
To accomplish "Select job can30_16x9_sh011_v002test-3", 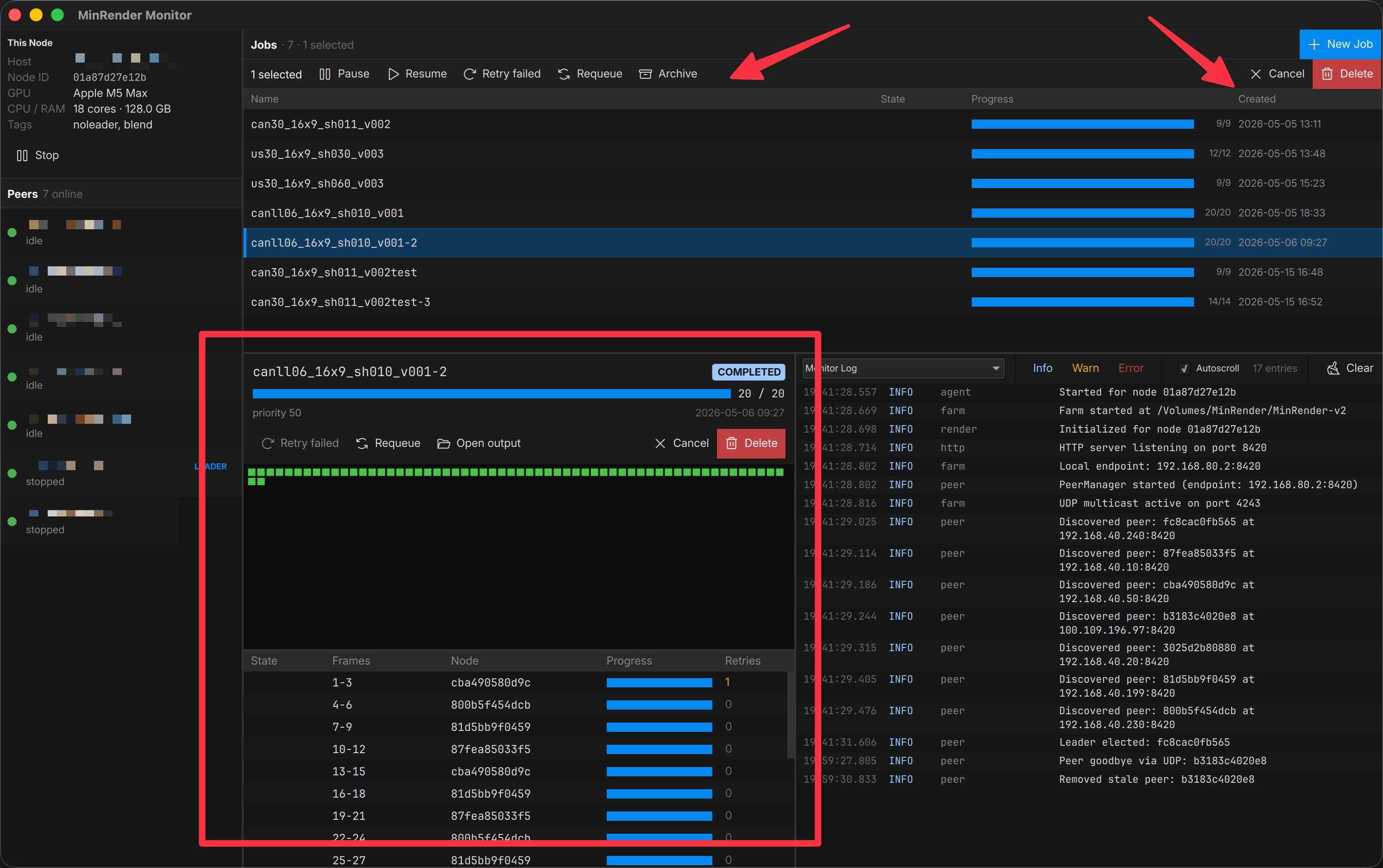I will tap(812, 302).
